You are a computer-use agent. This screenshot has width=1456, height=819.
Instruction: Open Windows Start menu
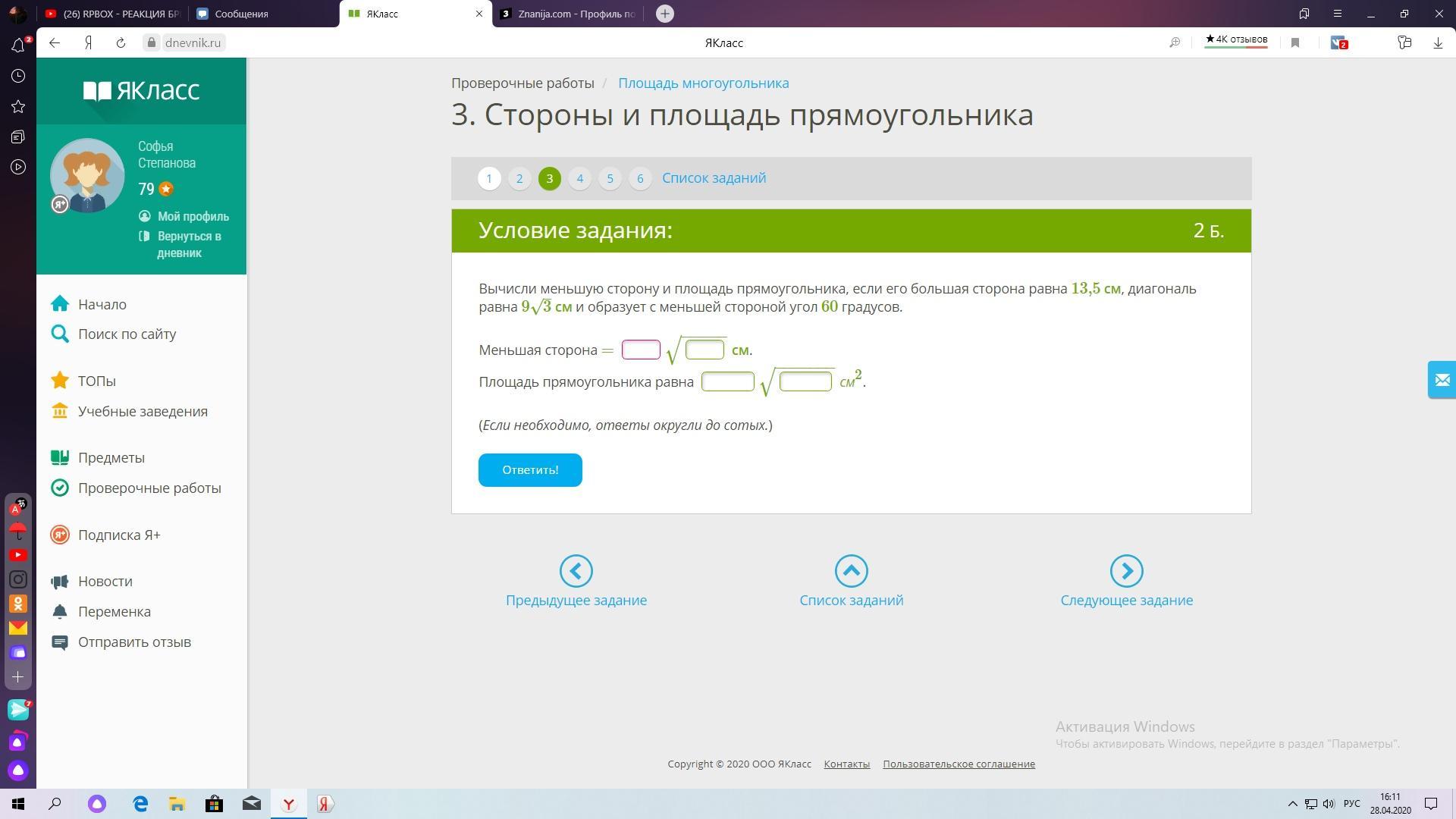pos(18,804)
